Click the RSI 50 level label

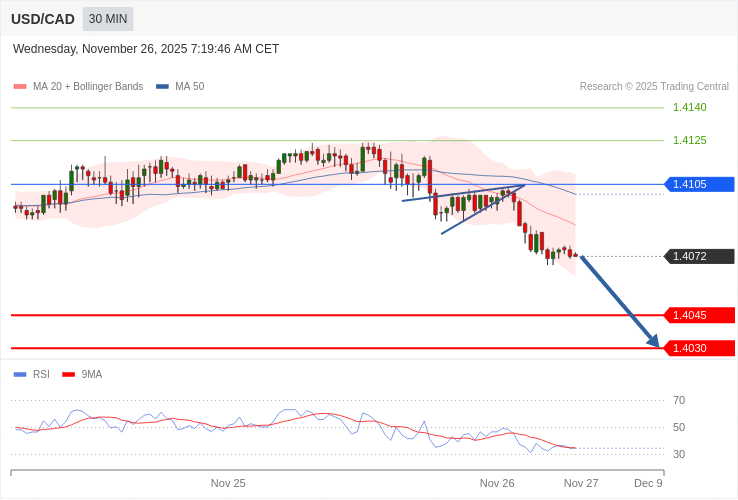pos(679,427)
